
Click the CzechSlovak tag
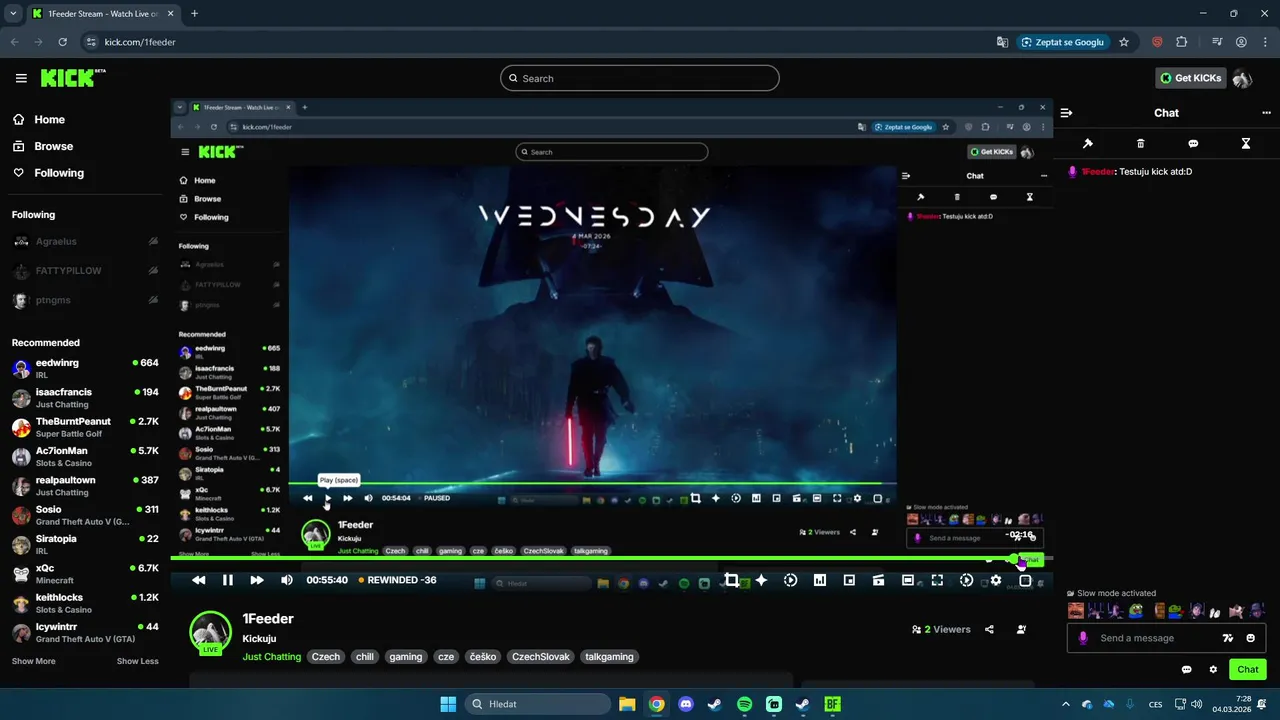point(541,657)
